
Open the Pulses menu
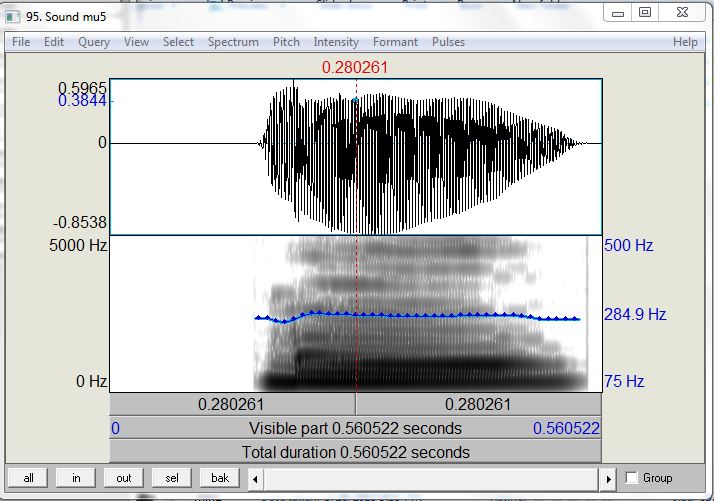point(449,42)
